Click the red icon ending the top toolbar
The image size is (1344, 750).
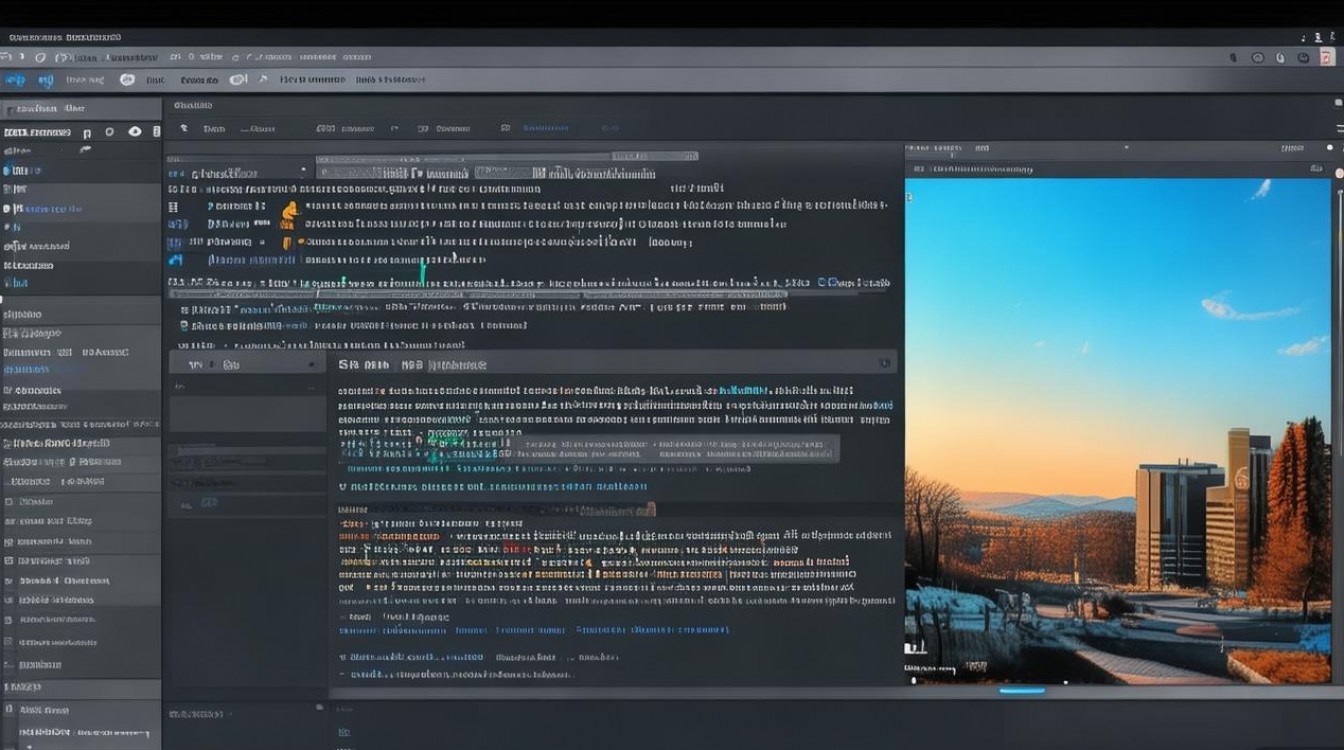1327,58
